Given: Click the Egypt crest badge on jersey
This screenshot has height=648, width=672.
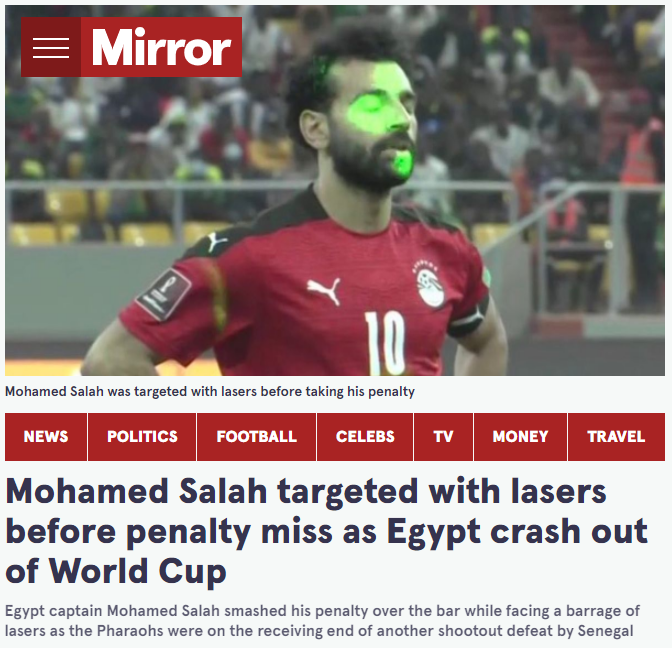Looking at the screenshot, I should [x=429, y=283].
